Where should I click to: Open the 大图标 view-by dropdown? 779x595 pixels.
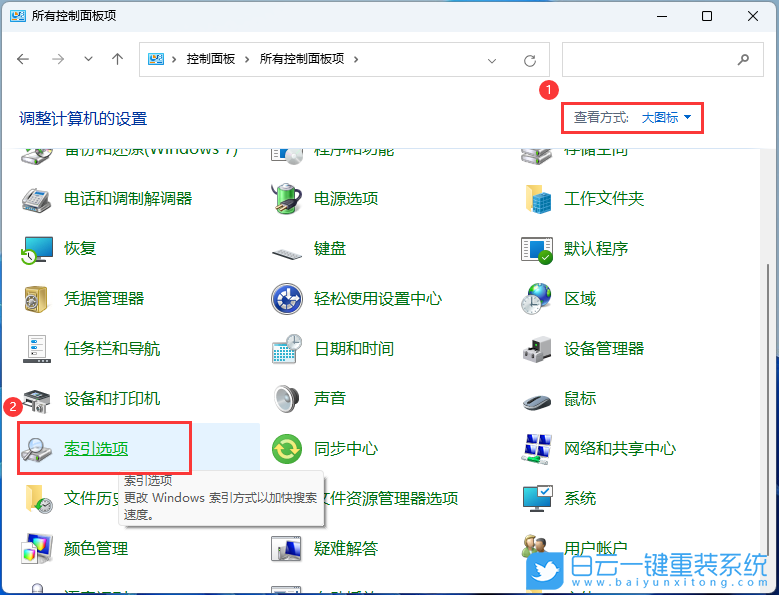(x=666, y=118)
